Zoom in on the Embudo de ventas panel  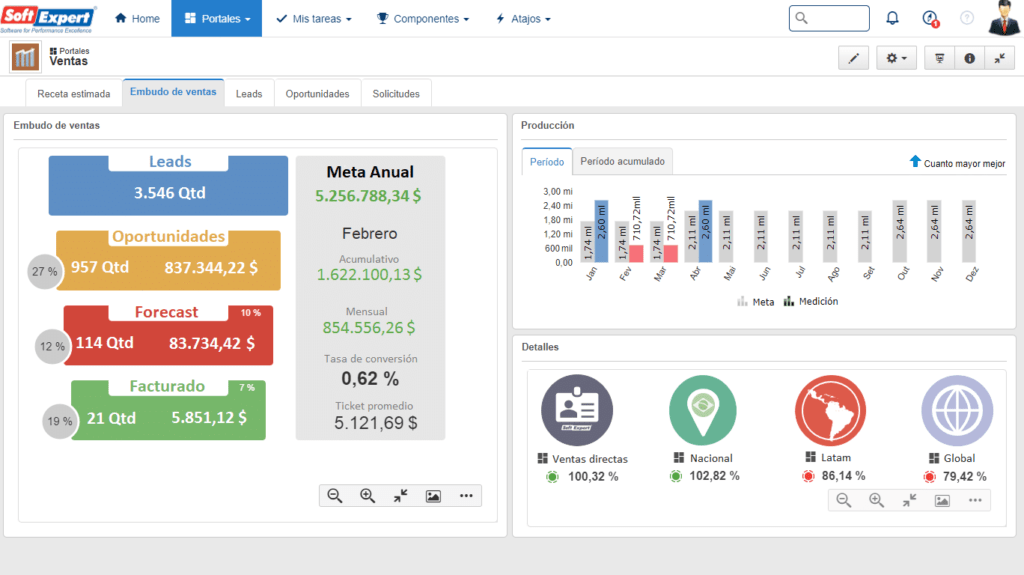click(367, 496)
